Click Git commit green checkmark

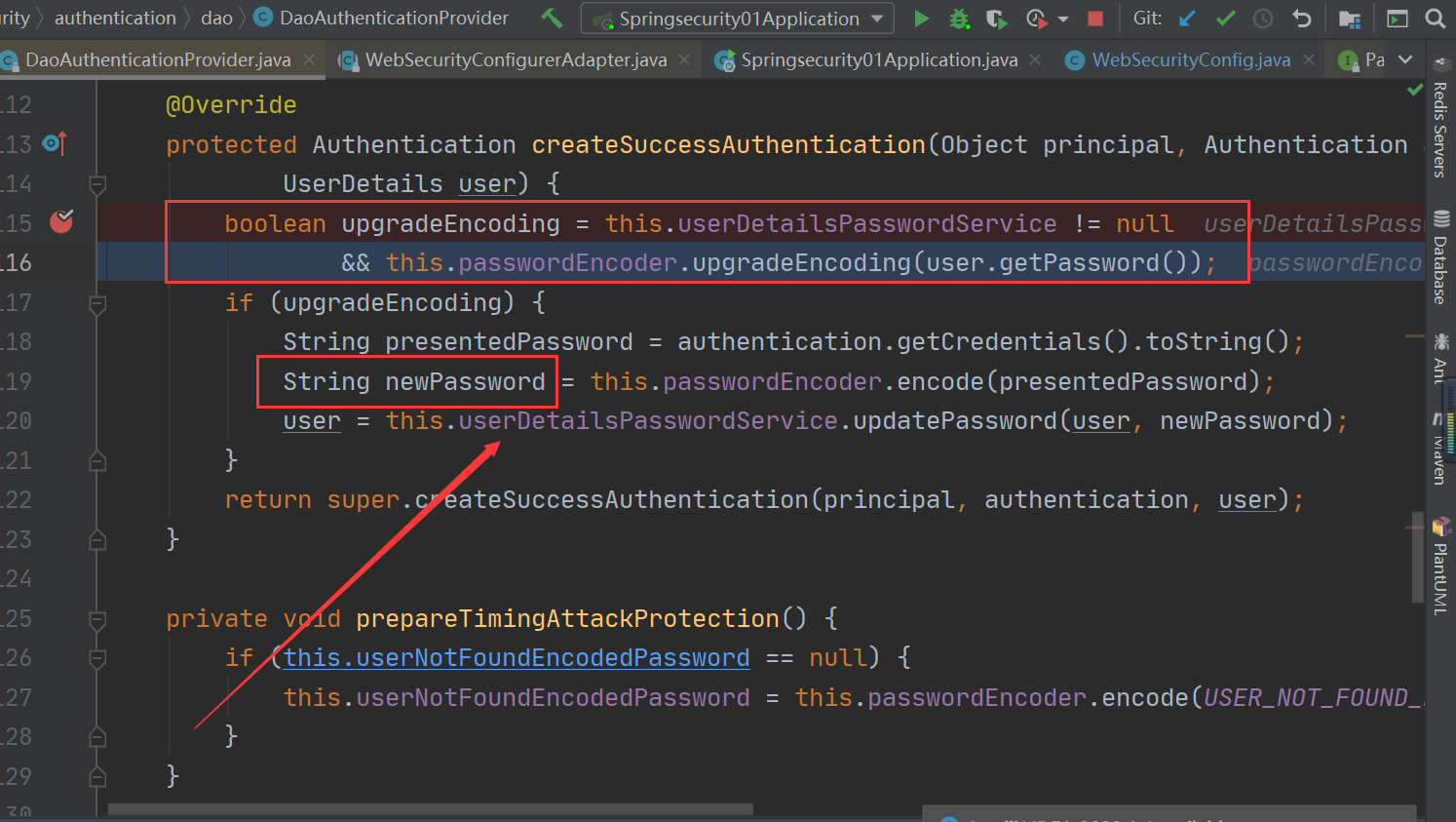[1225, 19]
